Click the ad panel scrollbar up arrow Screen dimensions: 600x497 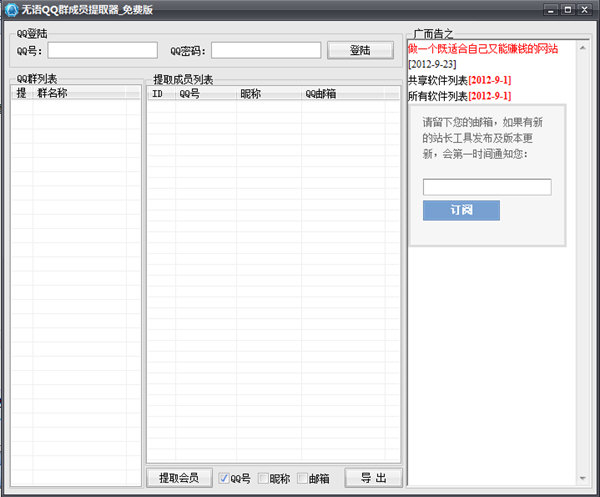582,48
